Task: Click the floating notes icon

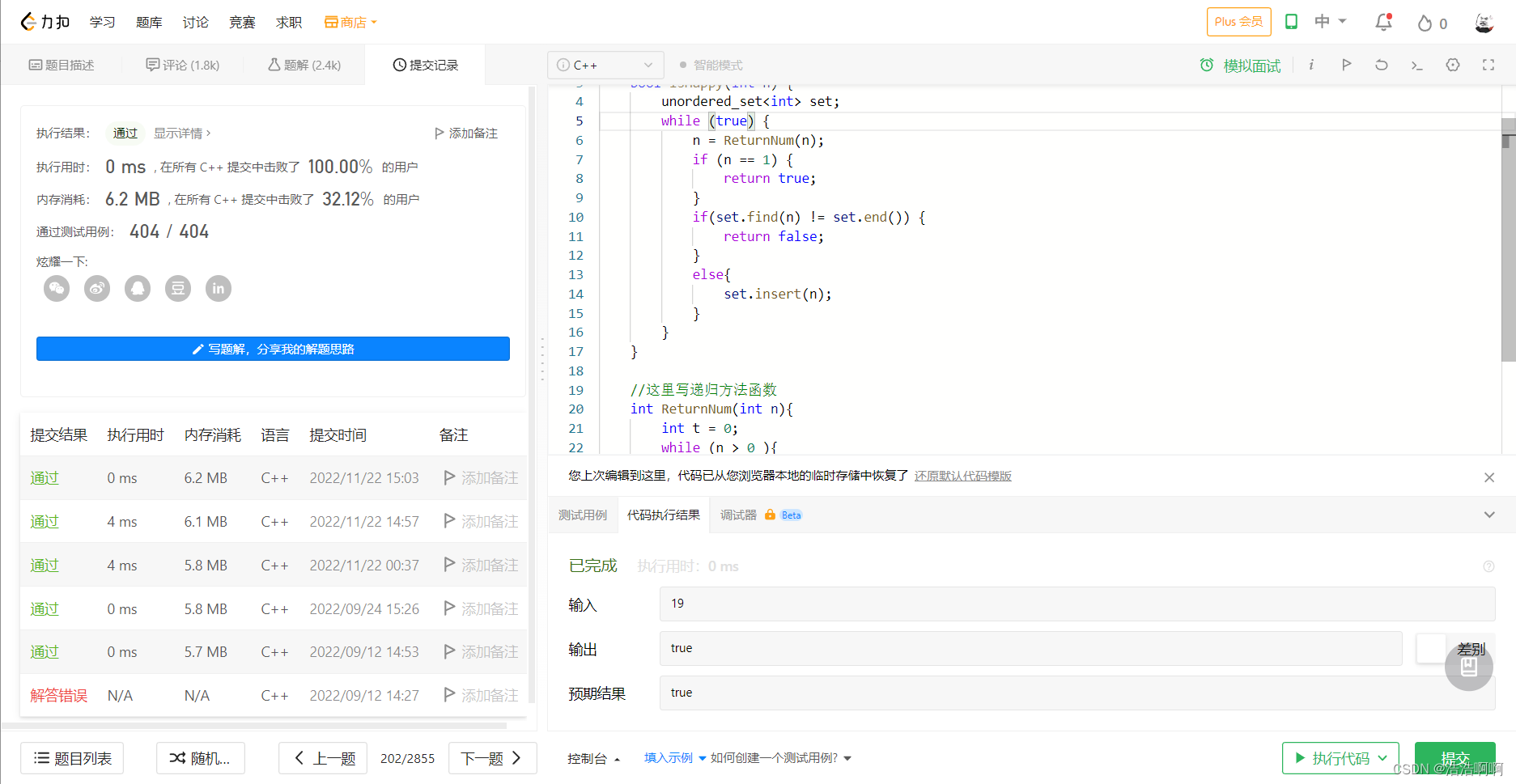Action: click(x=1469, y=667)
